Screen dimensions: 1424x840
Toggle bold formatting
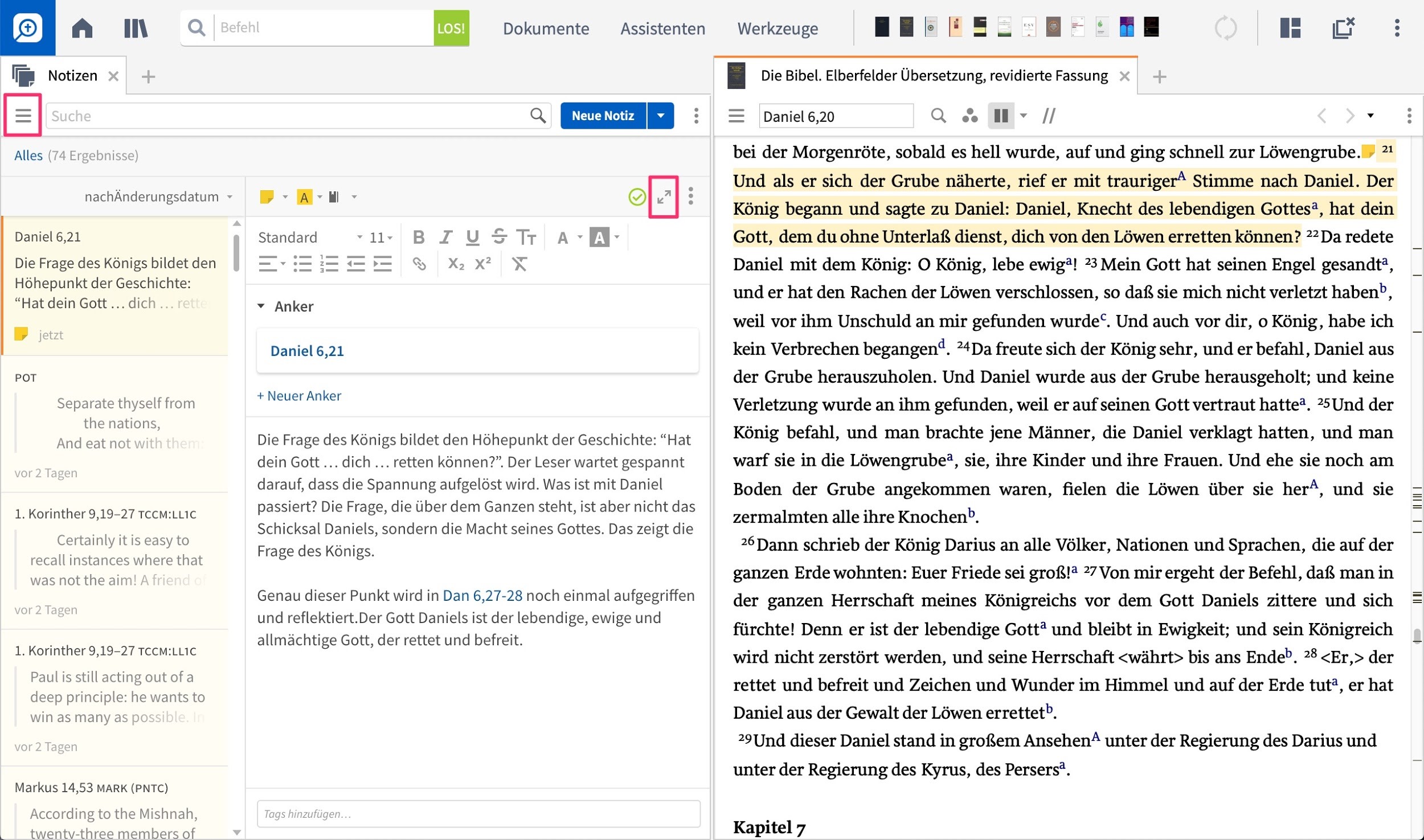point(419,237)
